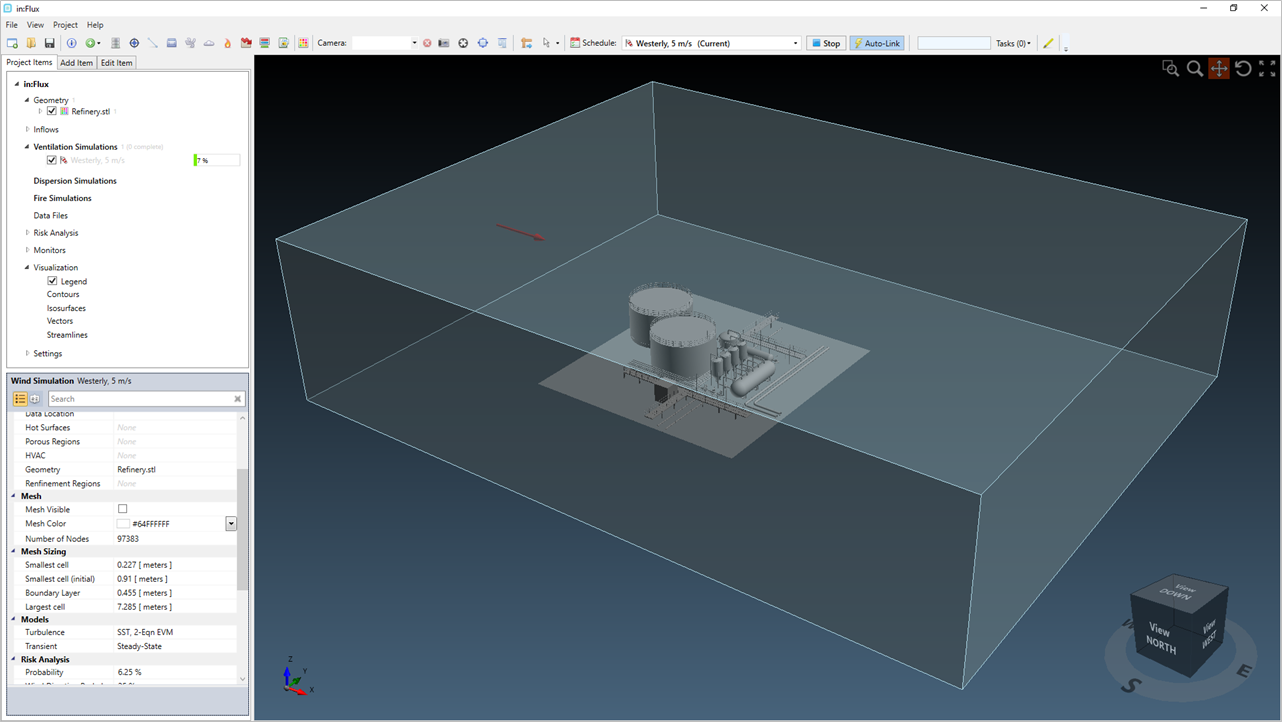Viewport: 1282px width, 722px height.
Task: Select Isosurfaces under Visualization
Action: [66, 308]
